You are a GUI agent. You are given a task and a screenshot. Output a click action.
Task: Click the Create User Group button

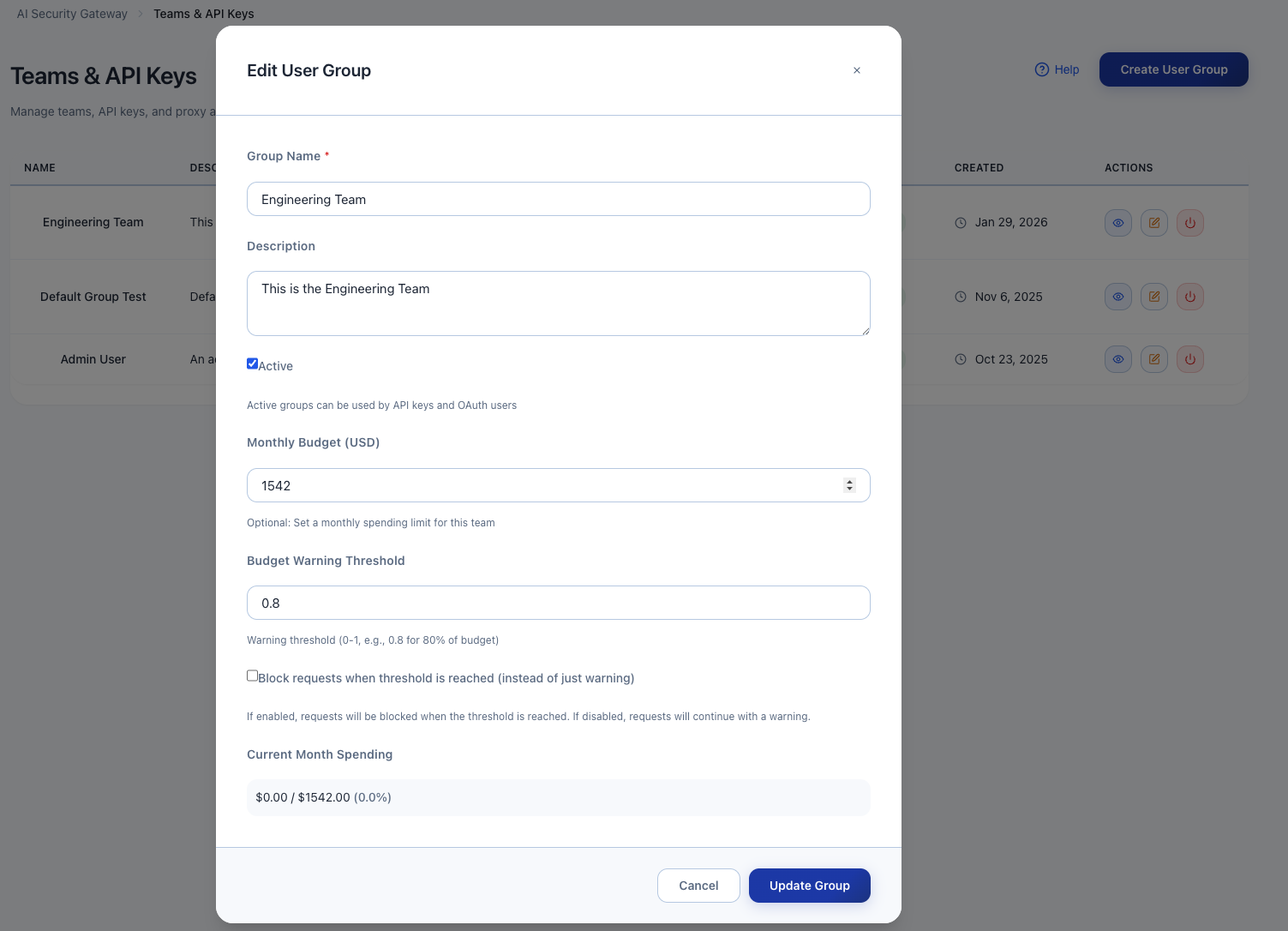pyautogui.click(x=1173, y=69)
